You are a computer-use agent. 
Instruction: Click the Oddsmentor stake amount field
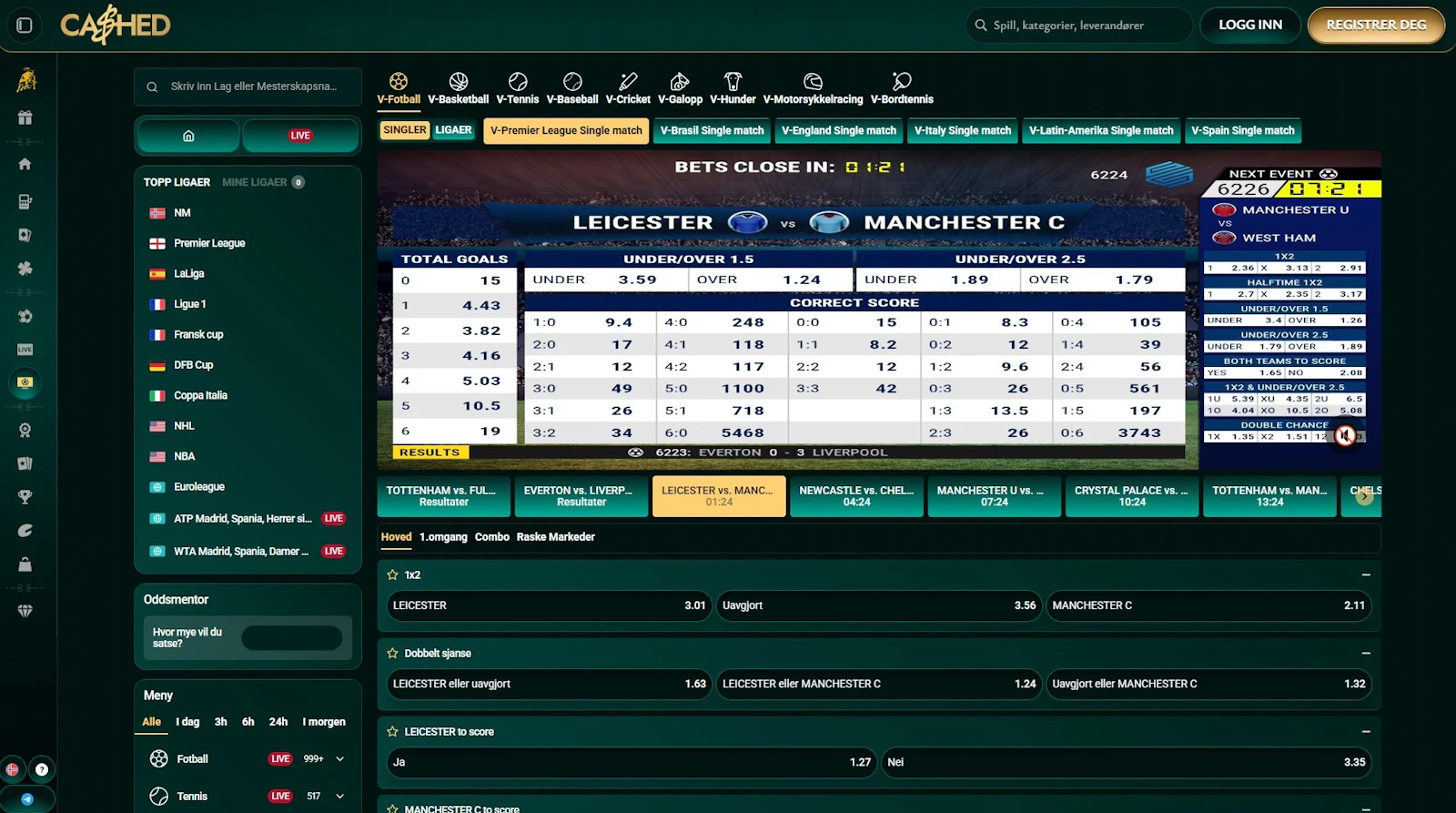[x=292, y=637]
